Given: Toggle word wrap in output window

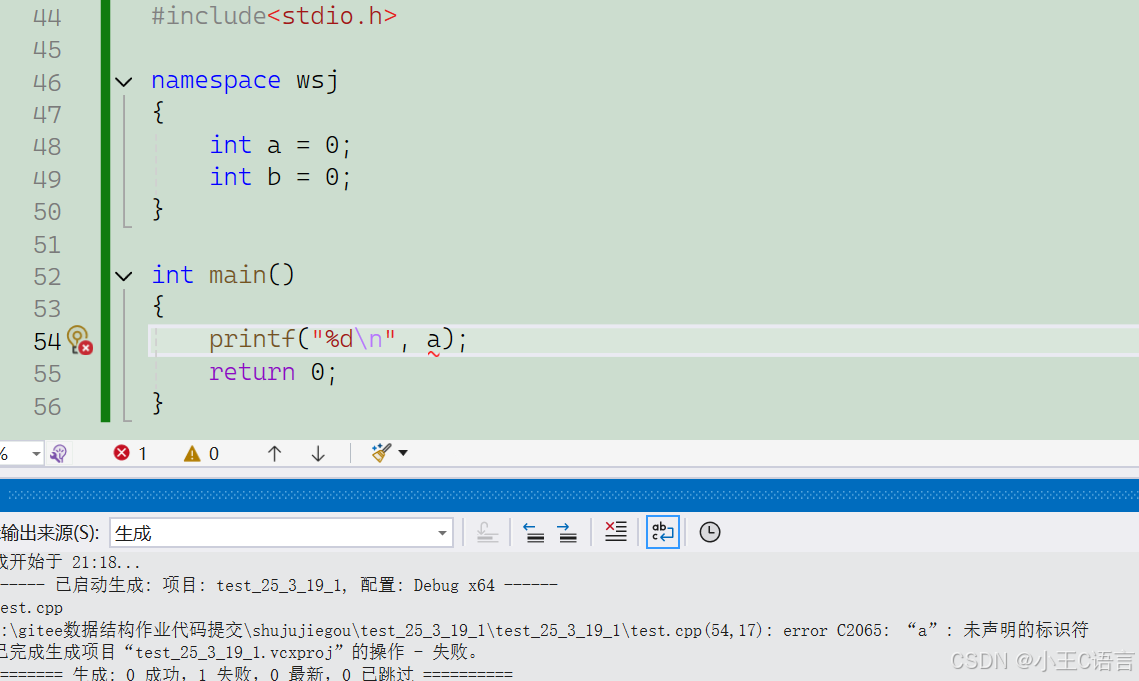Looking at the screenshot, I should (x=662, y=532).
